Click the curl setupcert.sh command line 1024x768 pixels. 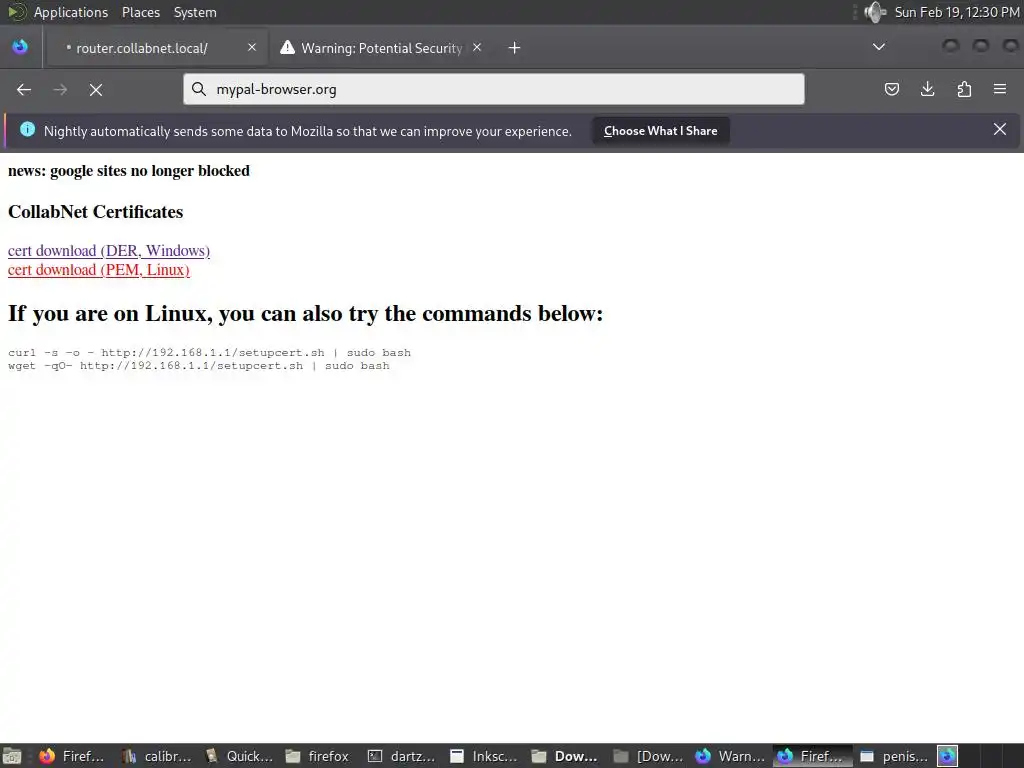pyautogui.click(x=209, y=353)
